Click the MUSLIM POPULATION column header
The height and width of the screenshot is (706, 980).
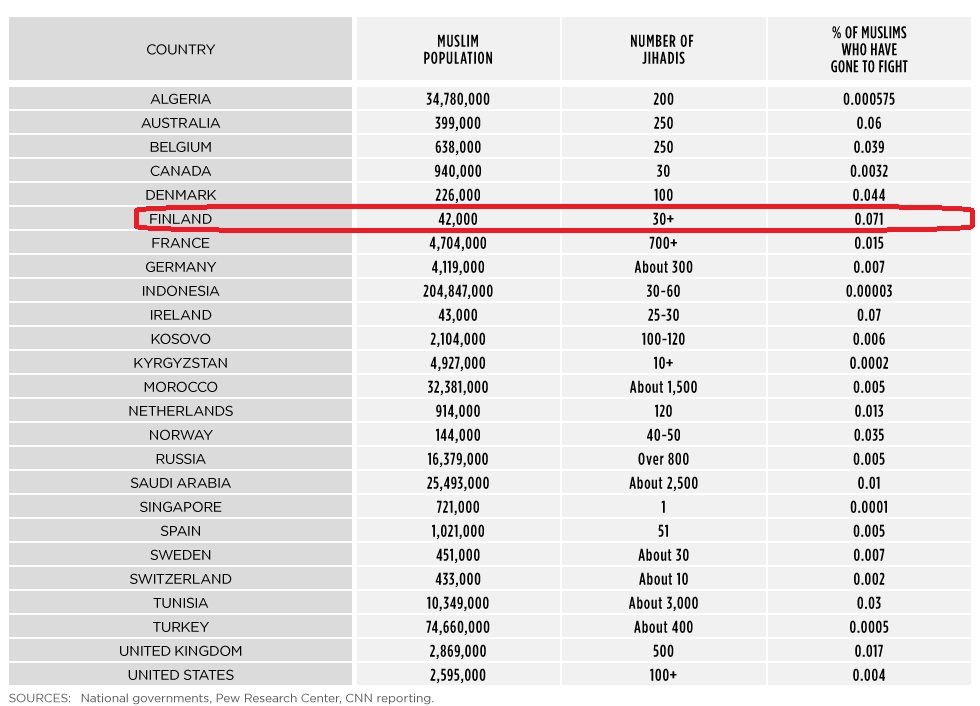(458, 49)
